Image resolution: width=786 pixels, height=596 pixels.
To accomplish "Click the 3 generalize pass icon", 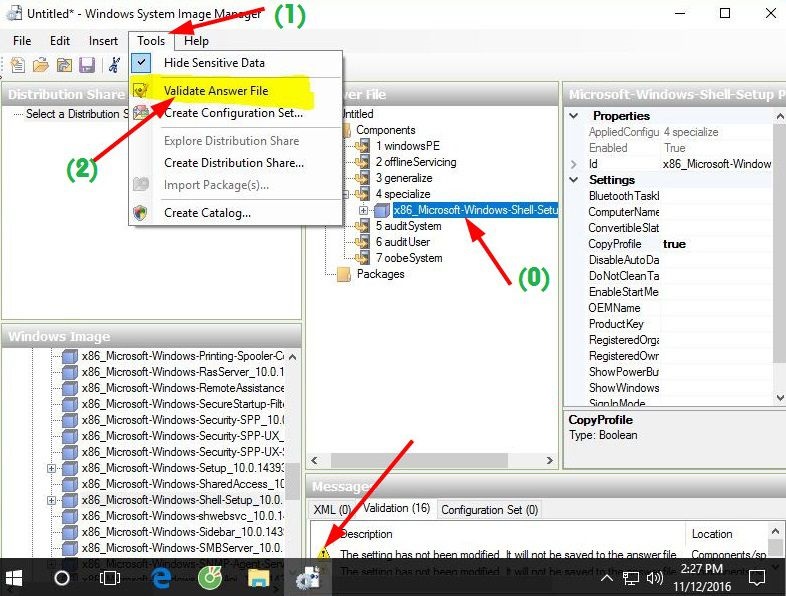I will [x=362, y=178].
